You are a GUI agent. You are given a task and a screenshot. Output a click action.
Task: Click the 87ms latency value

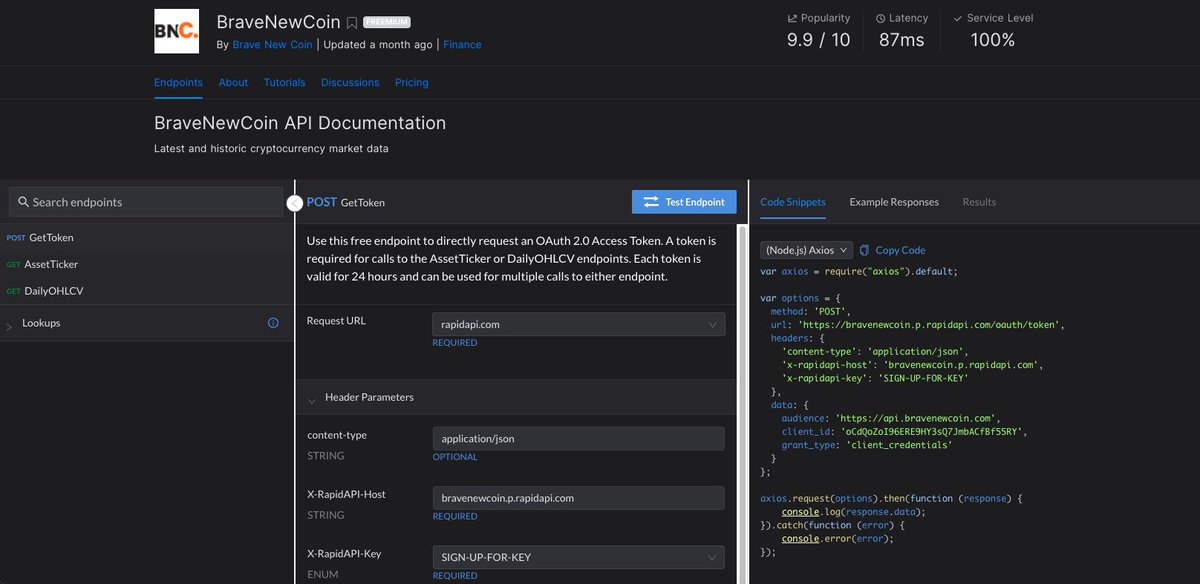coord(902,40)
